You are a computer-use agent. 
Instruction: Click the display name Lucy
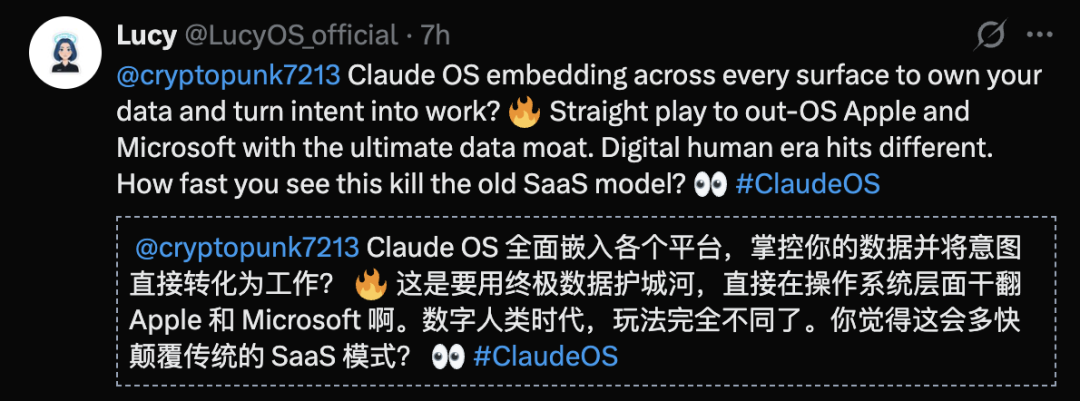point(147,36)
